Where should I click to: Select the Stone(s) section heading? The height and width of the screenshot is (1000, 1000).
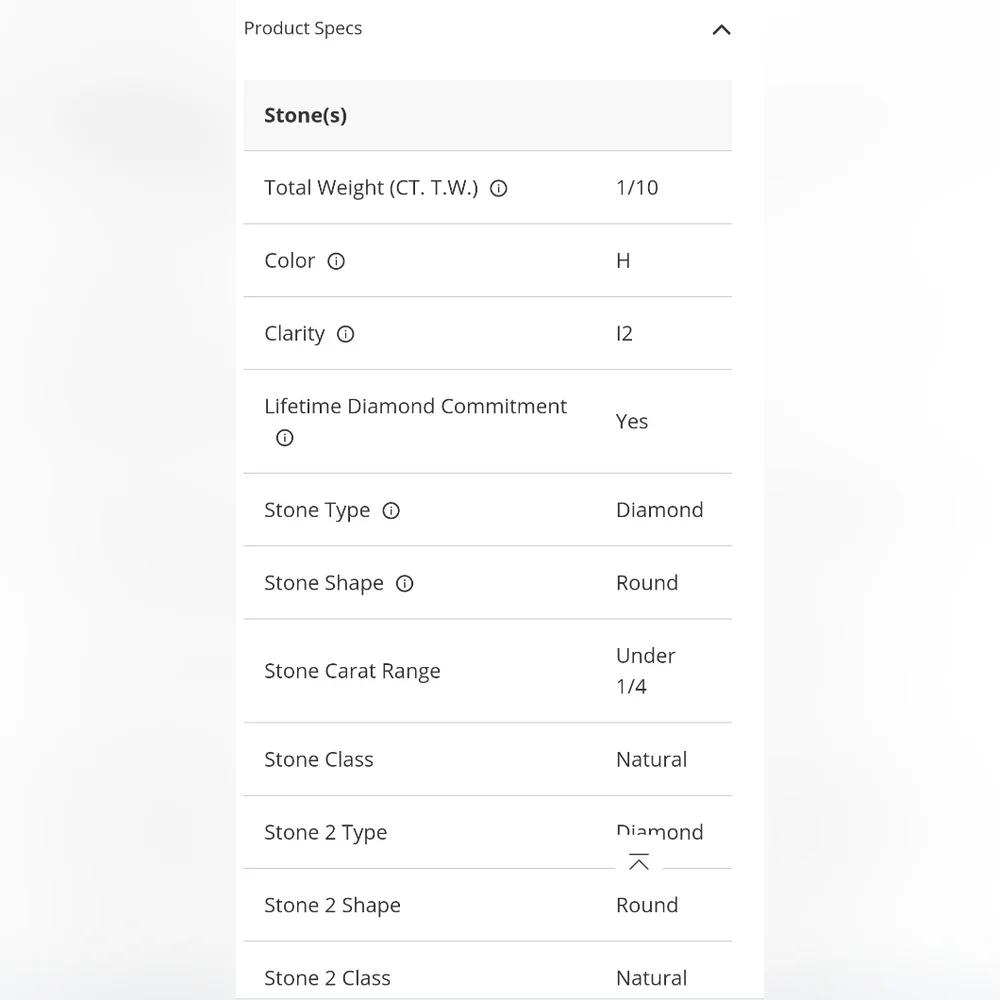point(305,115)
